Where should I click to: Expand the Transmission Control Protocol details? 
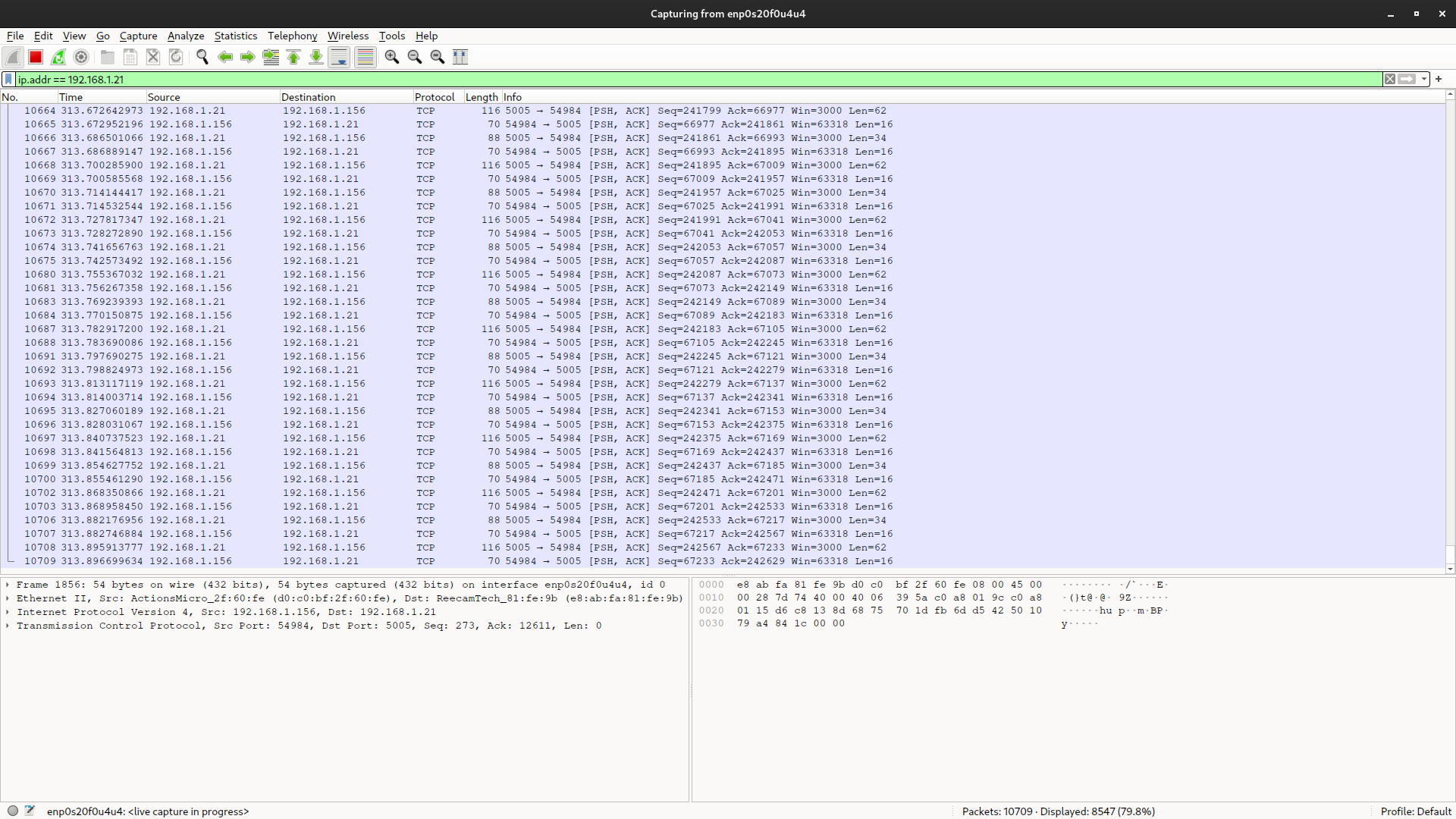pyautogui.click(x=8, y=626)
